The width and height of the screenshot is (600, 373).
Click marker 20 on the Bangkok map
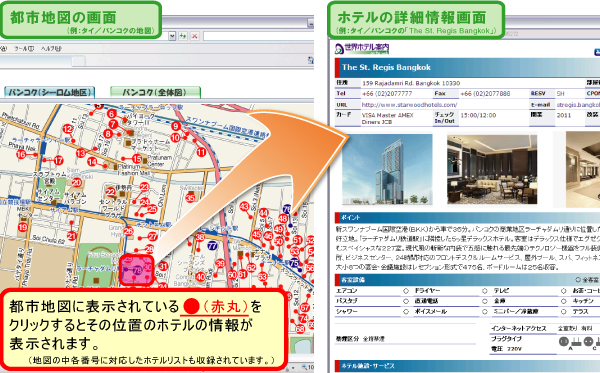pyautogui.click(x=77, y=183)
